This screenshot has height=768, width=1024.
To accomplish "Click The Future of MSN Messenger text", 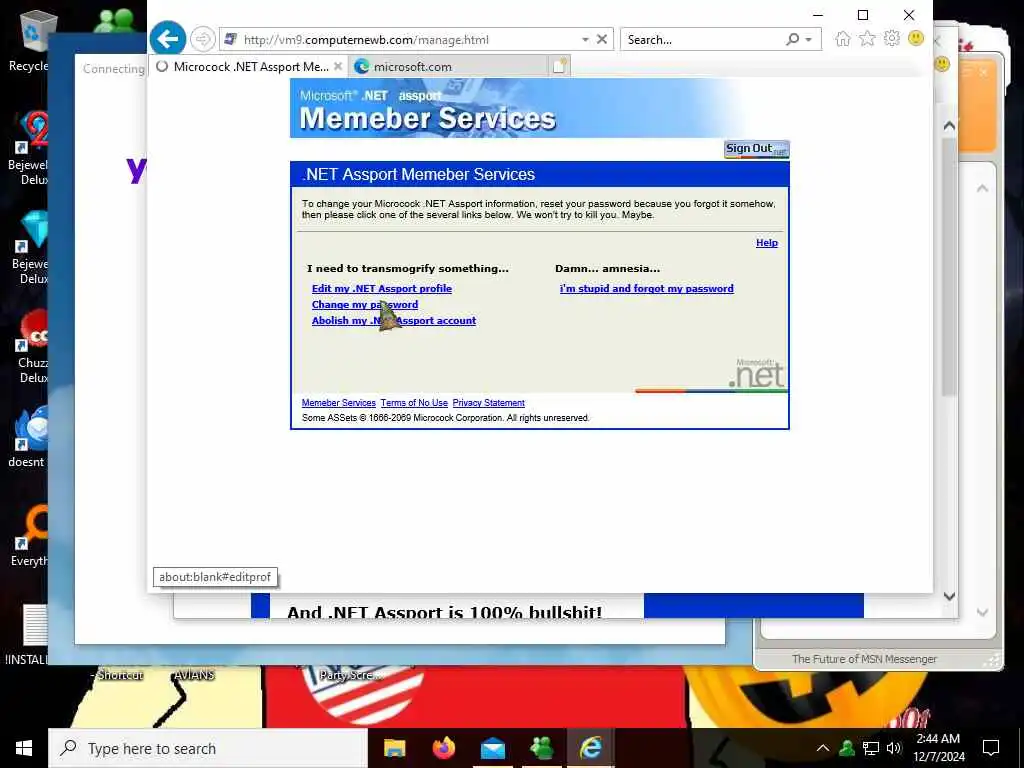I will coord(864,659).
